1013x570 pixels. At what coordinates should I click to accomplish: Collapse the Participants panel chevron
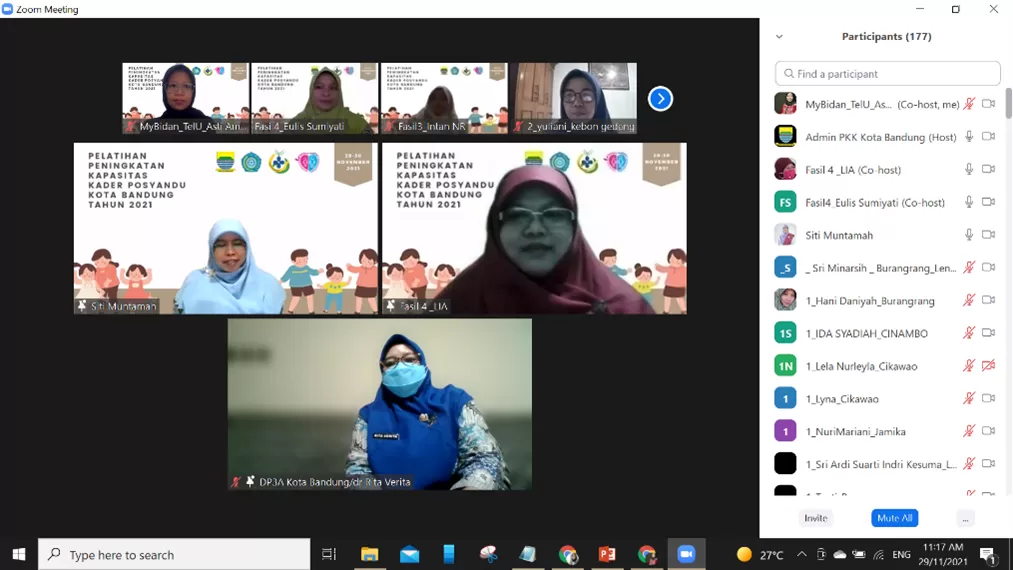pos(779,37)
